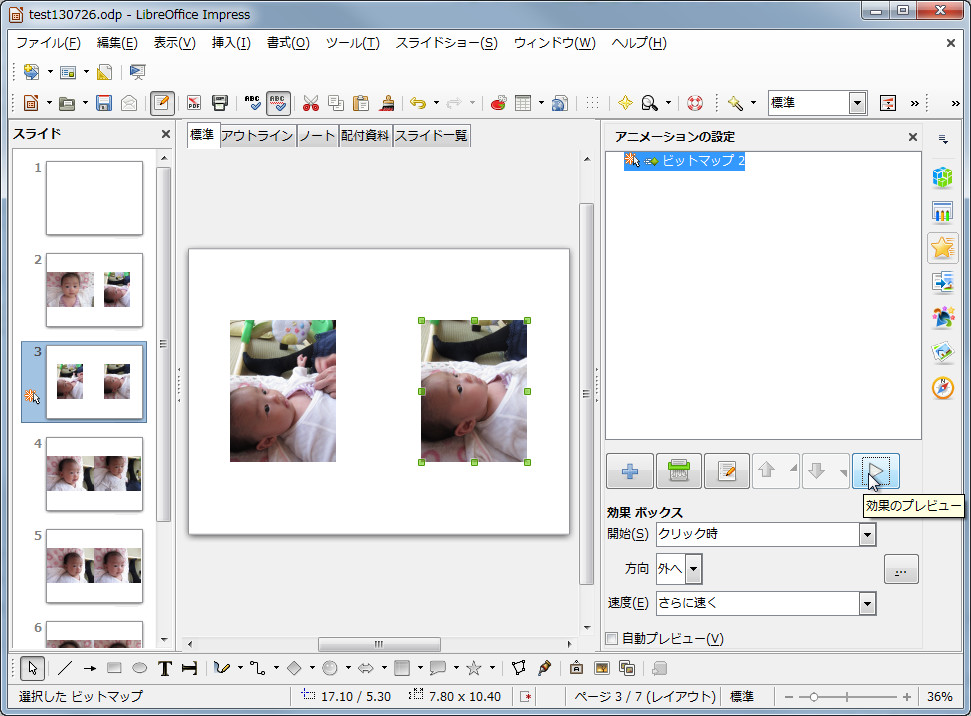
Task: Enable the 自動プレビュー checkbox
Action: [612, 639]
